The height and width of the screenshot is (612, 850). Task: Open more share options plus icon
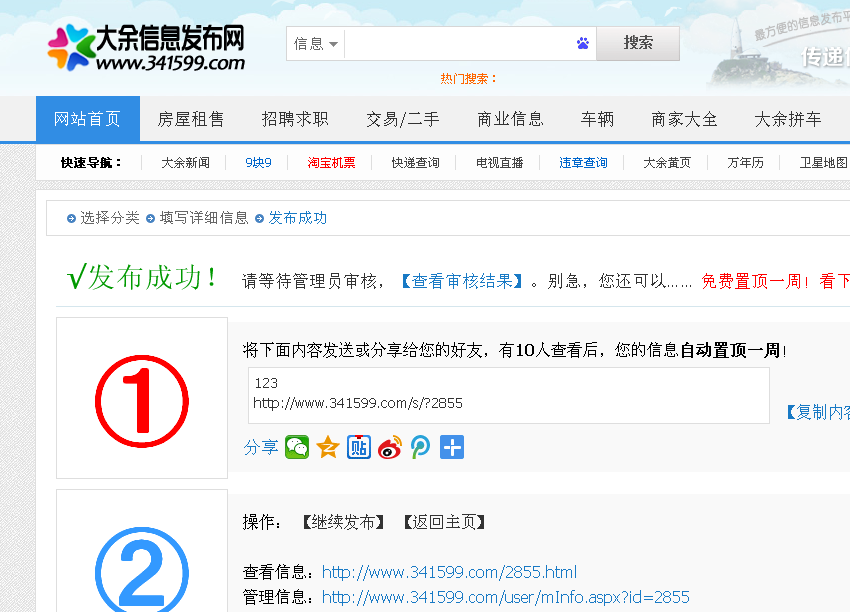(x=452, y=447)
